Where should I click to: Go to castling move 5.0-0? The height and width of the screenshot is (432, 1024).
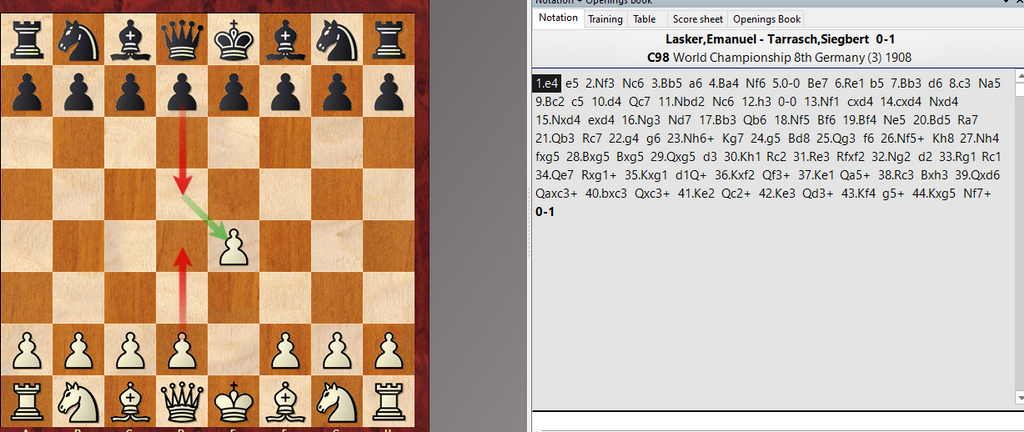coord(786,84)
